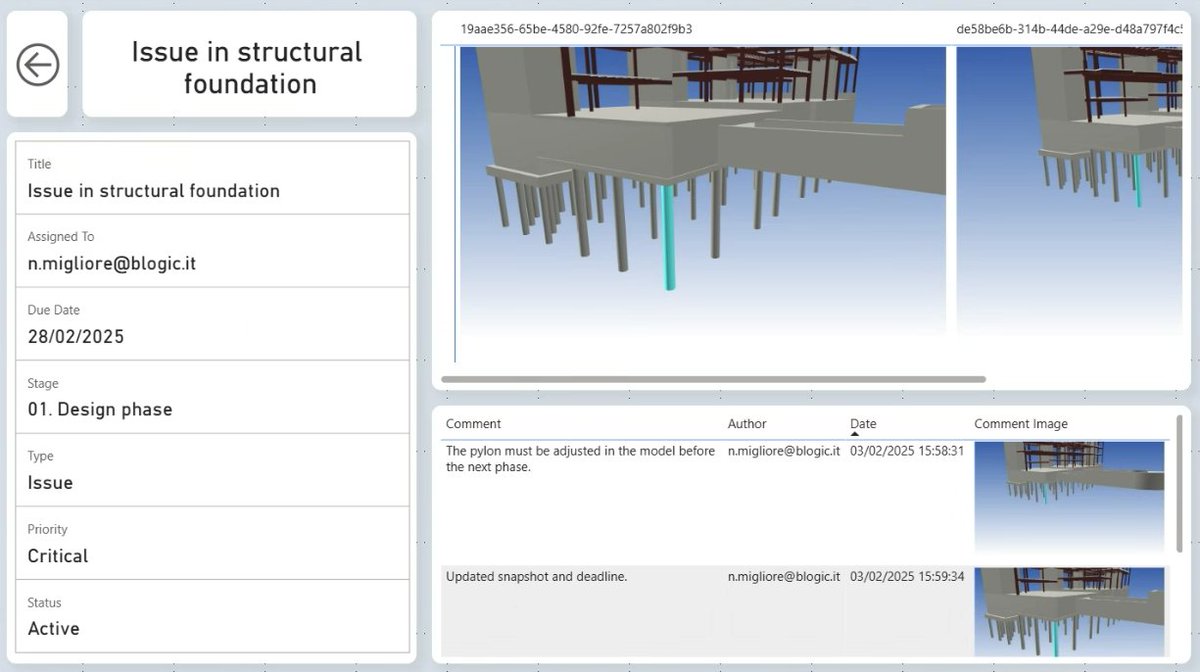View the first comment's image thumbnail

click(x=1069, y=498)
